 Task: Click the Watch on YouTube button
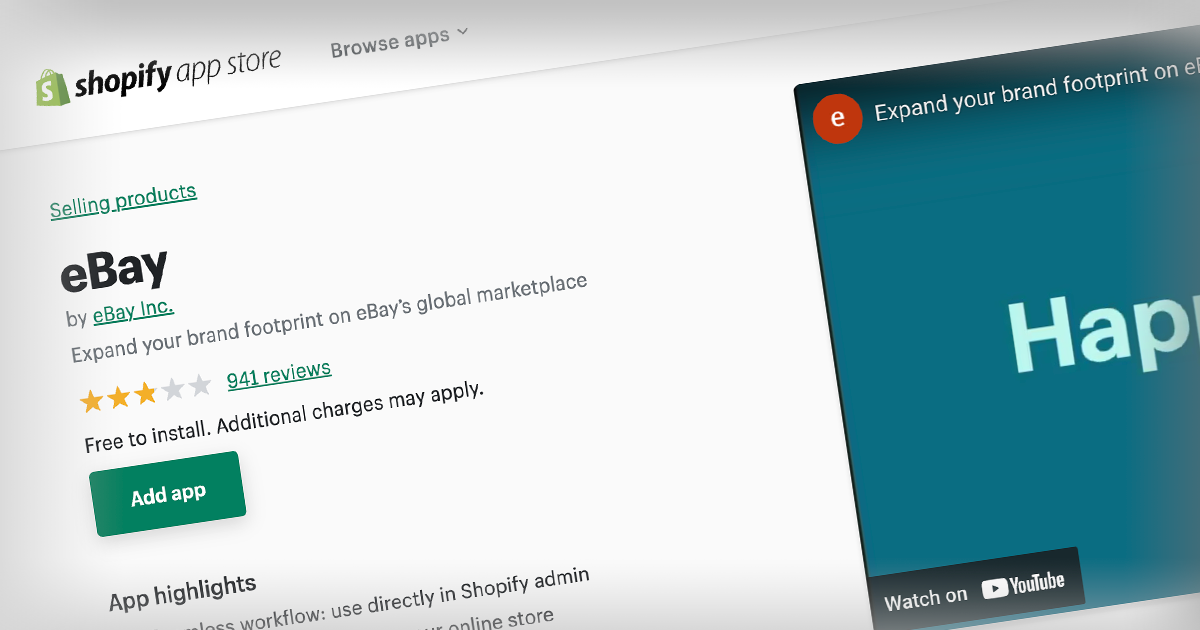click(x=975, y=589)
